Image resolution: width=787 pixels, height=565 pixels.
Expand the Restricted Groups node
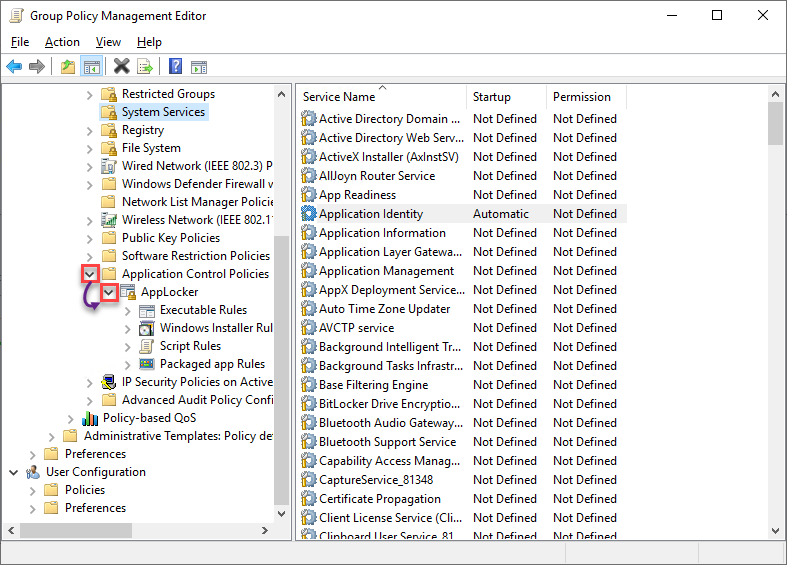tap(89, 95)
